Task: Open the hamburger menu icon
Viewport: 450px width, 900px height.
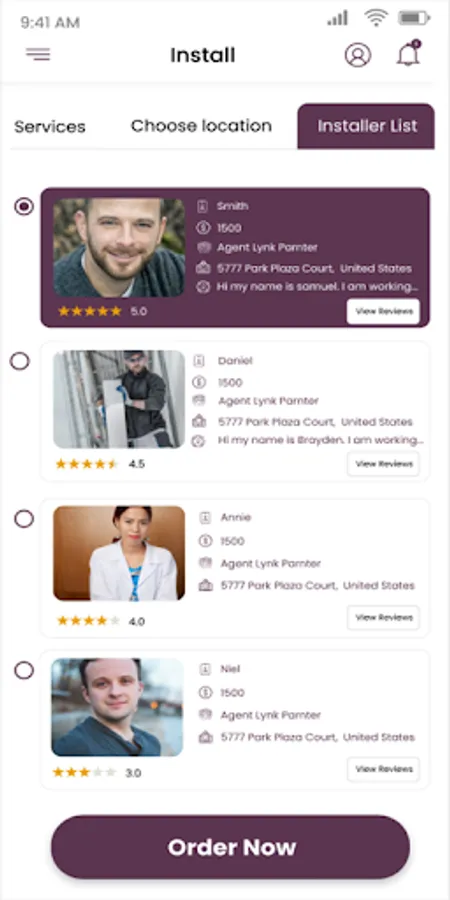Action: pyautogui.click(x=38, y=55)
